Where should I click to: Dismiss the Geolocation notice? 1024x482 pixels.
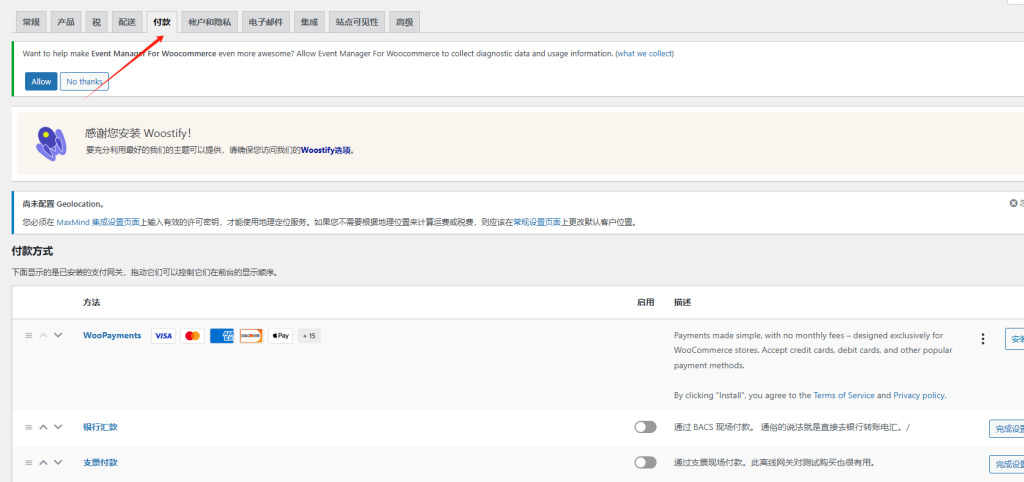tap(1014, 204)
